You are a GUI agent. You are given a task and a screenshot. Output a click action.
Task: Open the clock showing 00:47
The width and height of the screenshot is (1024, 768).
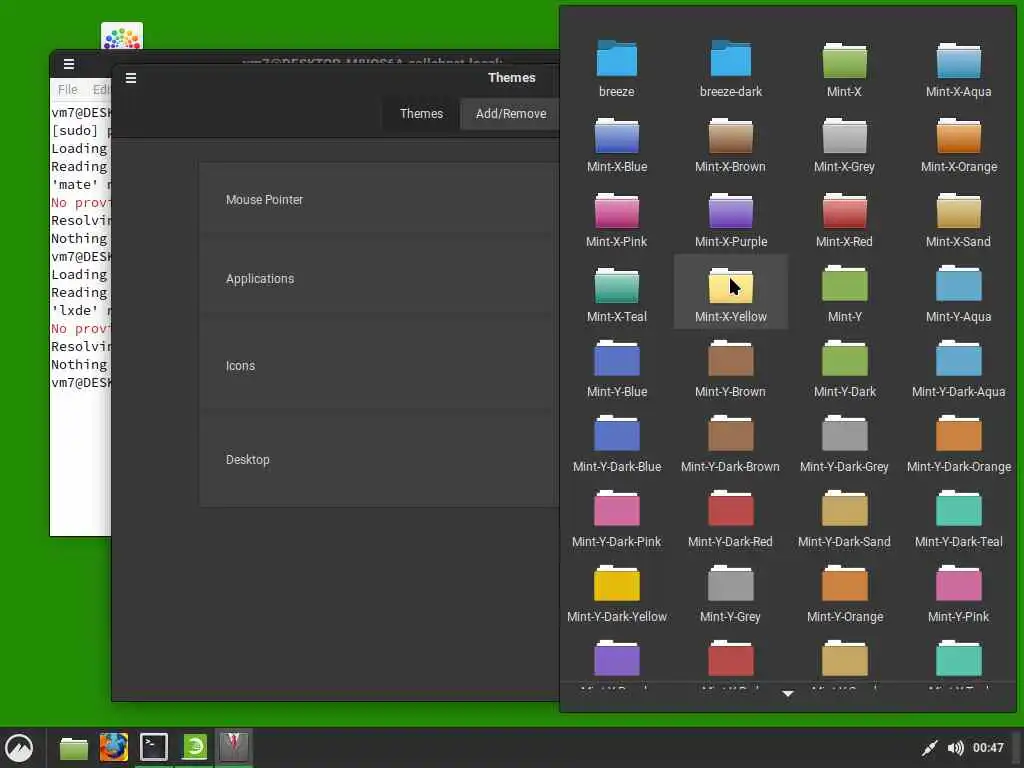[987, 748]
